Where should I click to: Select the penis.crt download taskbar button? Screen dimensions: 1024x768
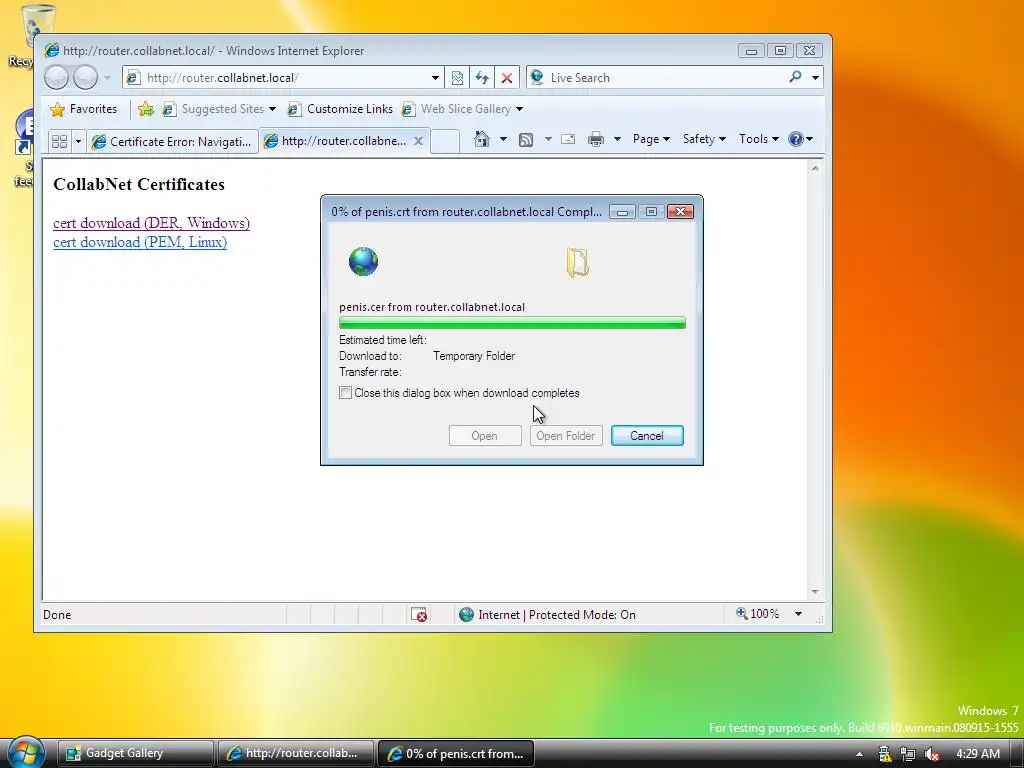456,753
